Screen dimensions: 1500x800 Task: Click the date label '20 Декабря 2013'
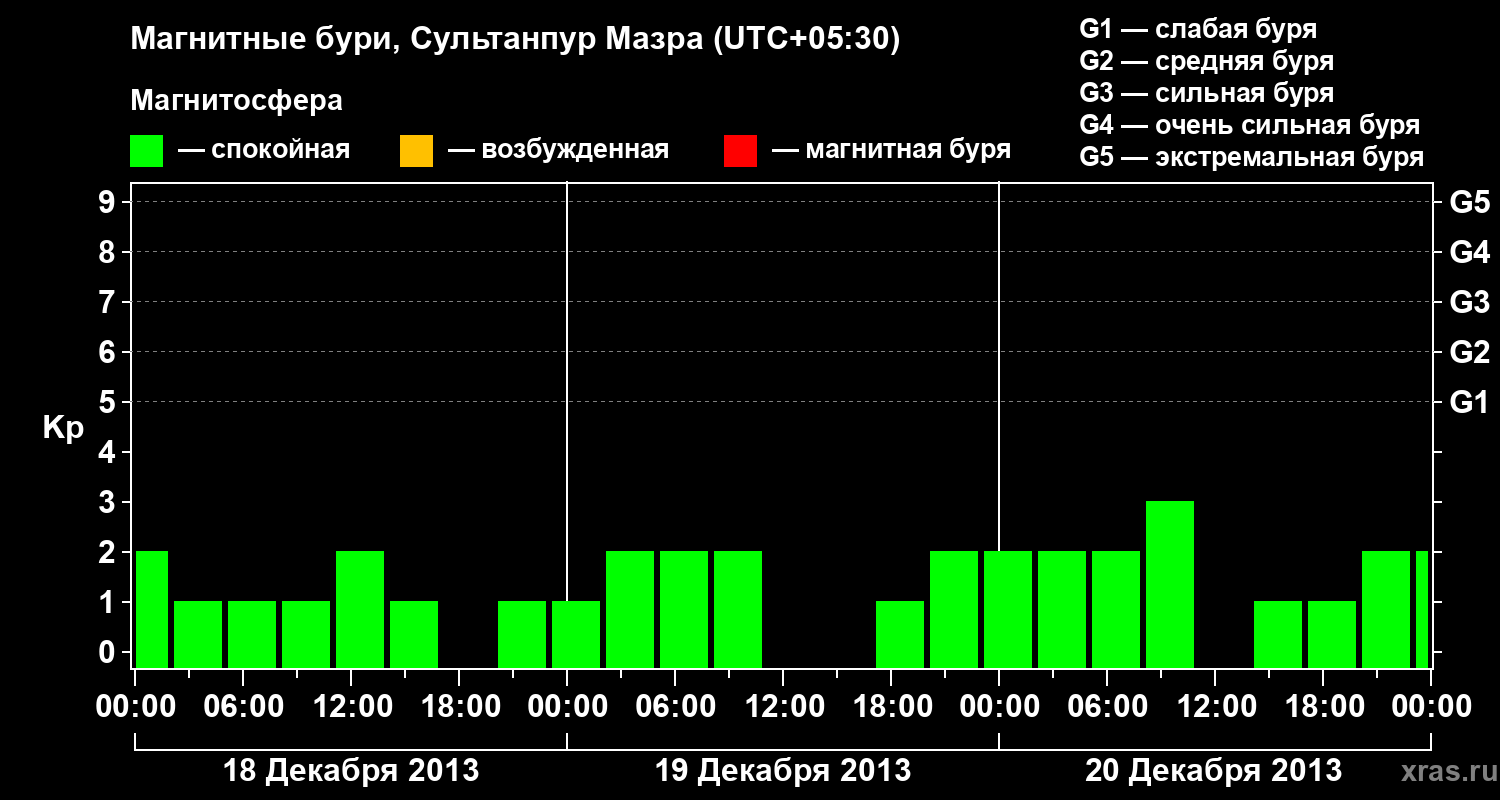(1214, 771)
